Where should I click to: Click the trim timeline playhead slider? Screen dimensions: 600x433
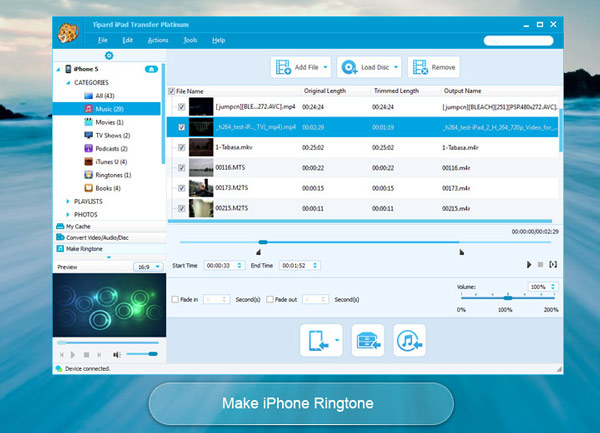(263, 242)
